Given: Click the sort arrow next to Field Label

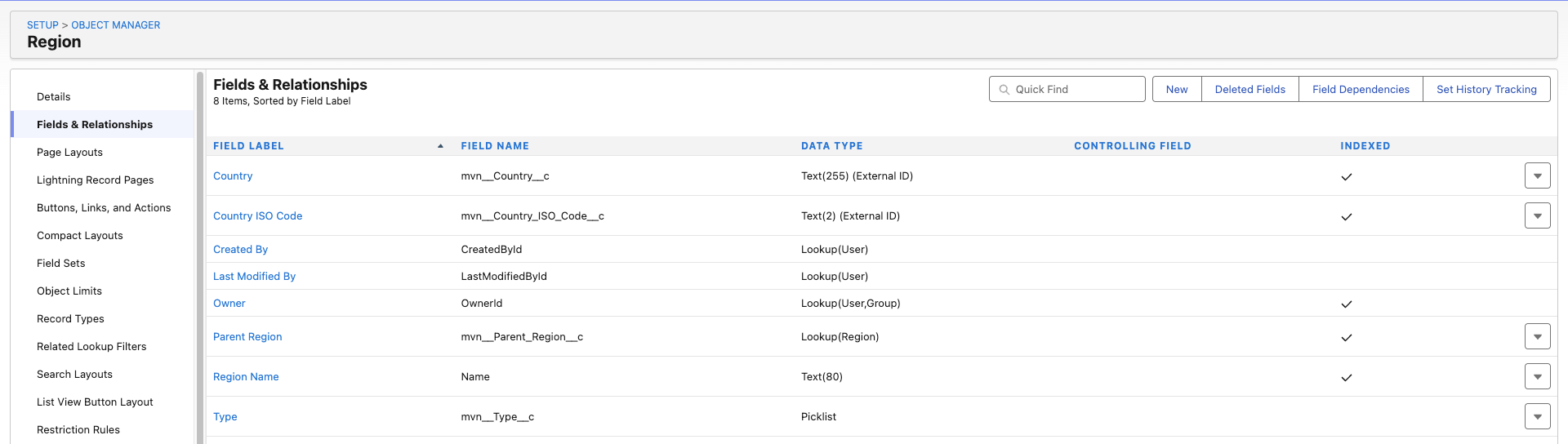Looking at the screenshot, I should 440,146.
